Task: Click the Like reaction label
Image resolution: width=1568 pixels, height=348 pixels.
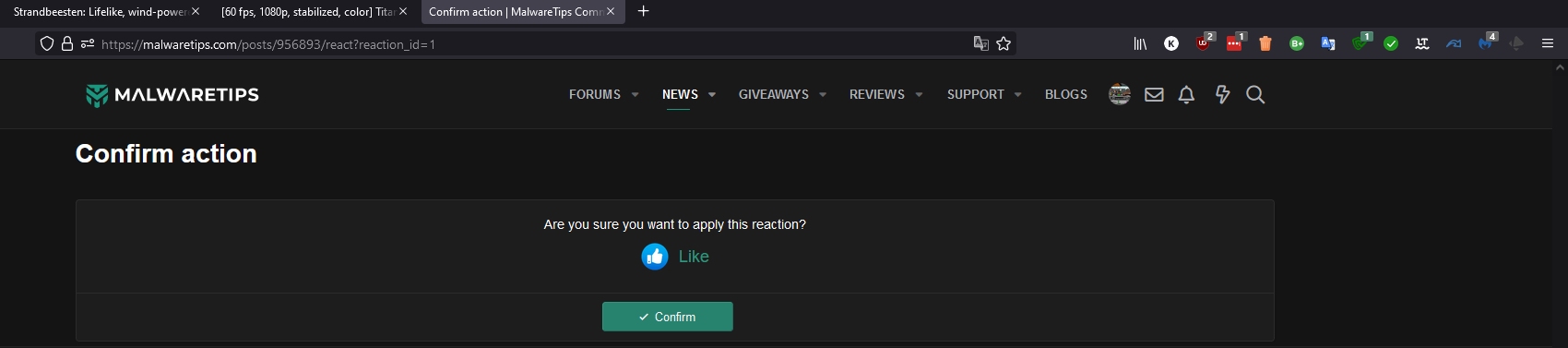Action: [694, 257]
